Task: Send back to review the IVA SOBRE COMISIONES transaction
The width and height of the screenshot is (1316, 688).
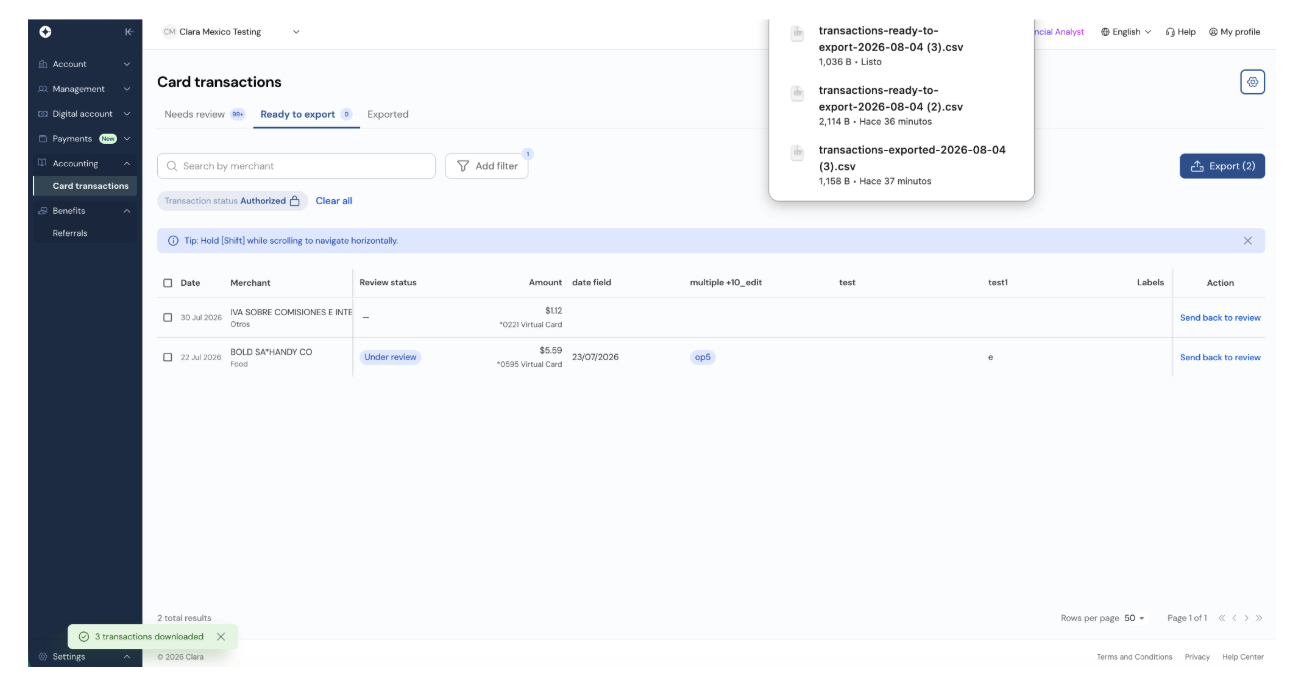Action: (1220, 318)
